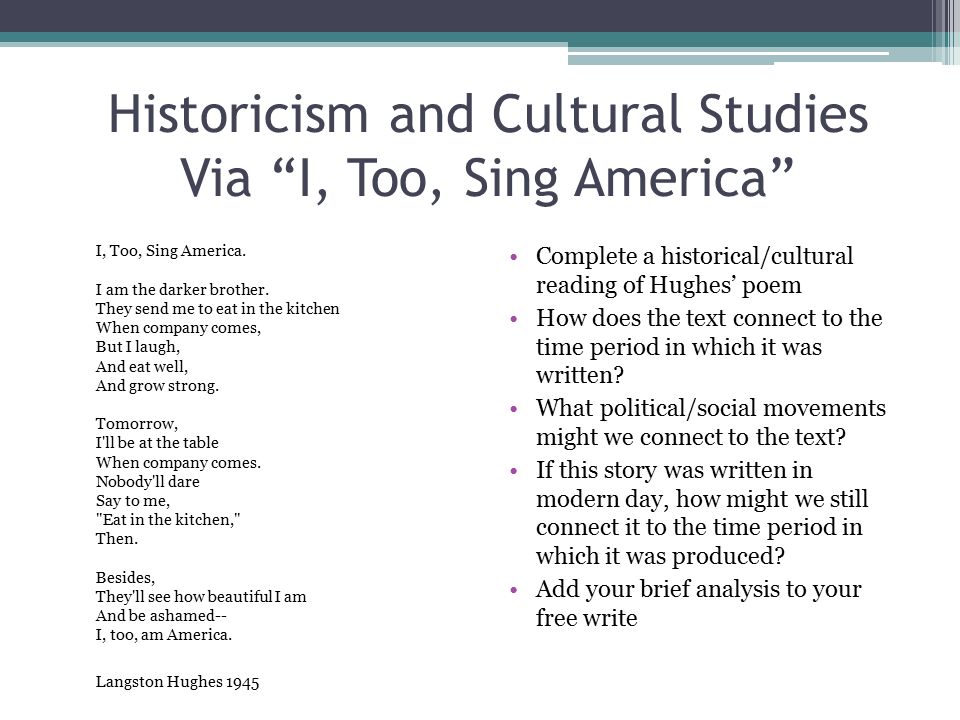
Task: Click the bullet line 'Complete a historical/cultural'
Action: pyautogui.click(x=694, y=257)
